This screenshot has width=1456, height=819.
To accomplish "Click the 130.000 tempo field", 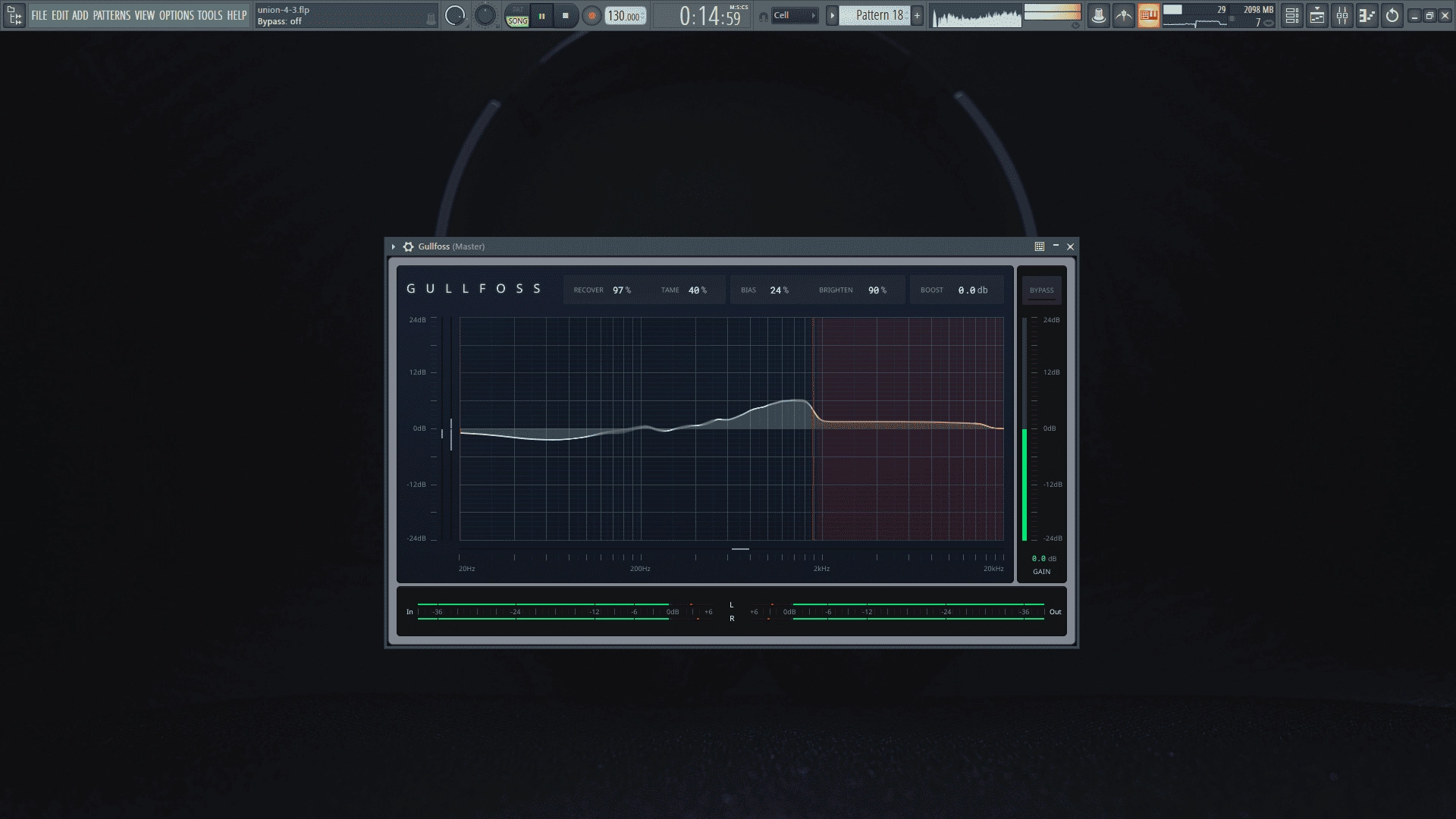I will coord(625,16).
